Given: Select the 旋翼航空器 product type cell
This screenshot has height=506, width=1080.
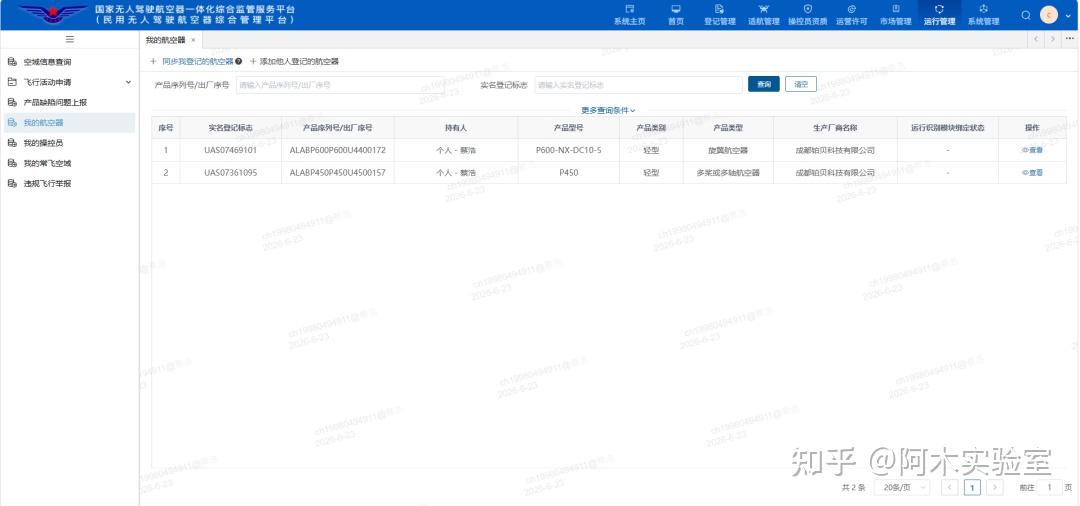Looking at the screenshot, I should 728,151.
